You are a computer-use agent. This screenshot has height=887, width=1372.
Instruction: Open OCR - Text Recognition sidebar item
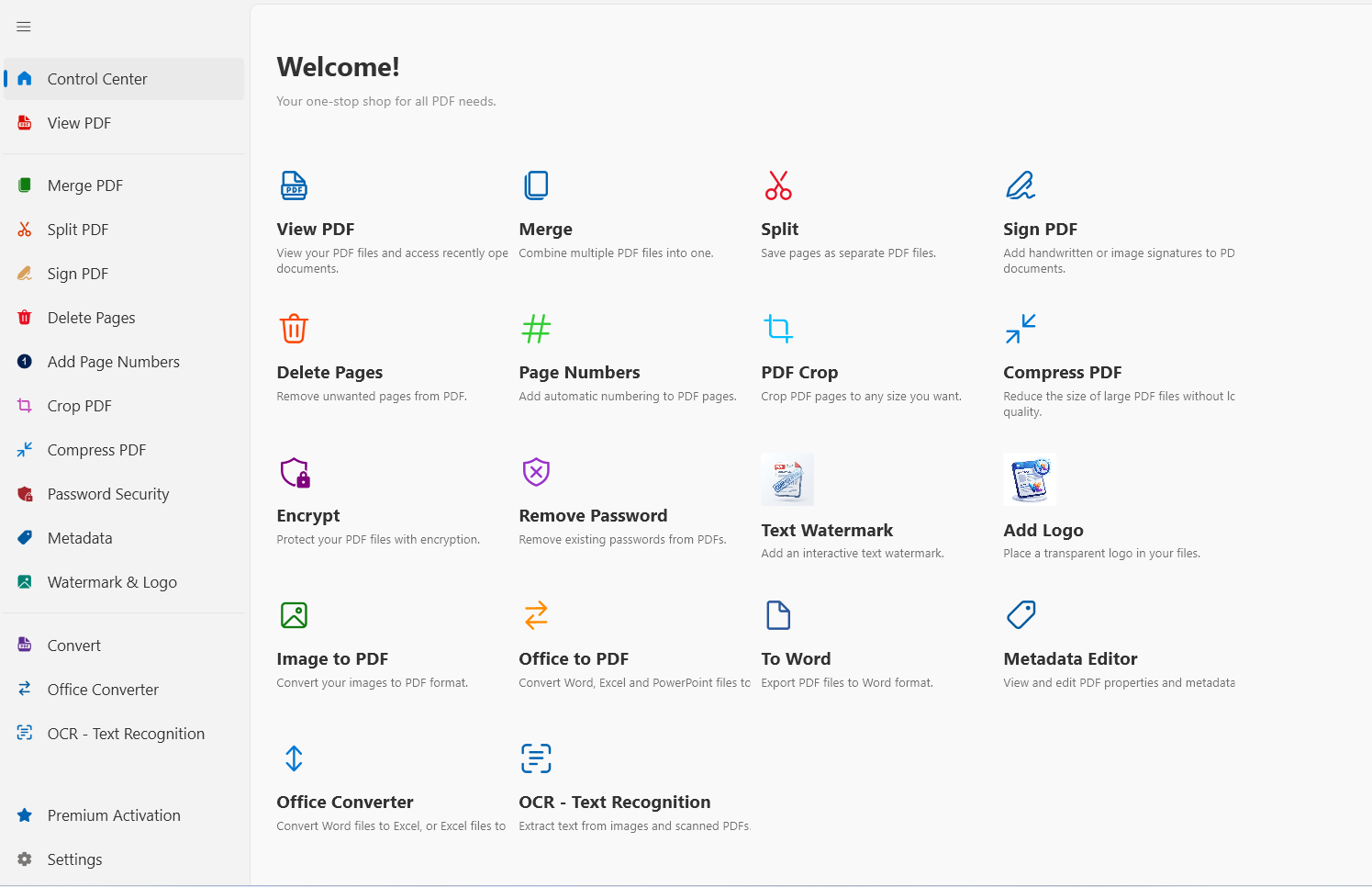(x=124, y=734)
